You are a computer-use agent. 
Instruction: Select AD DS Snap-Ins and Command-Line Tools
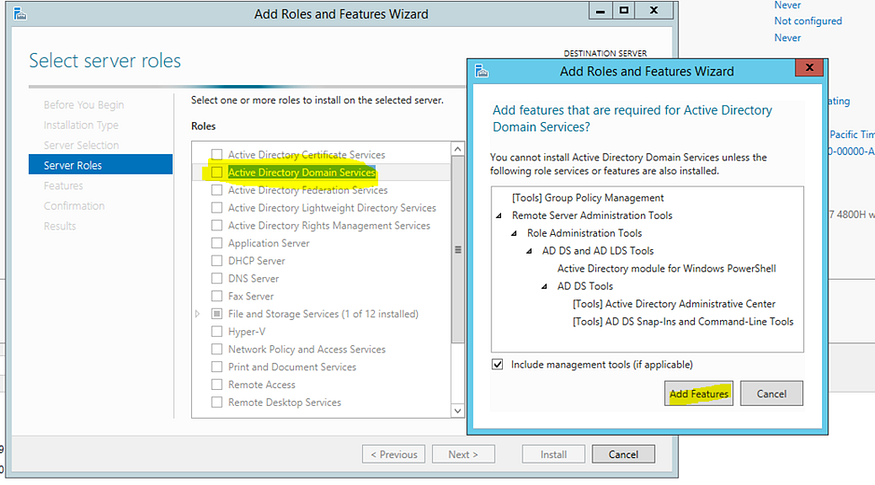(682, 321)
